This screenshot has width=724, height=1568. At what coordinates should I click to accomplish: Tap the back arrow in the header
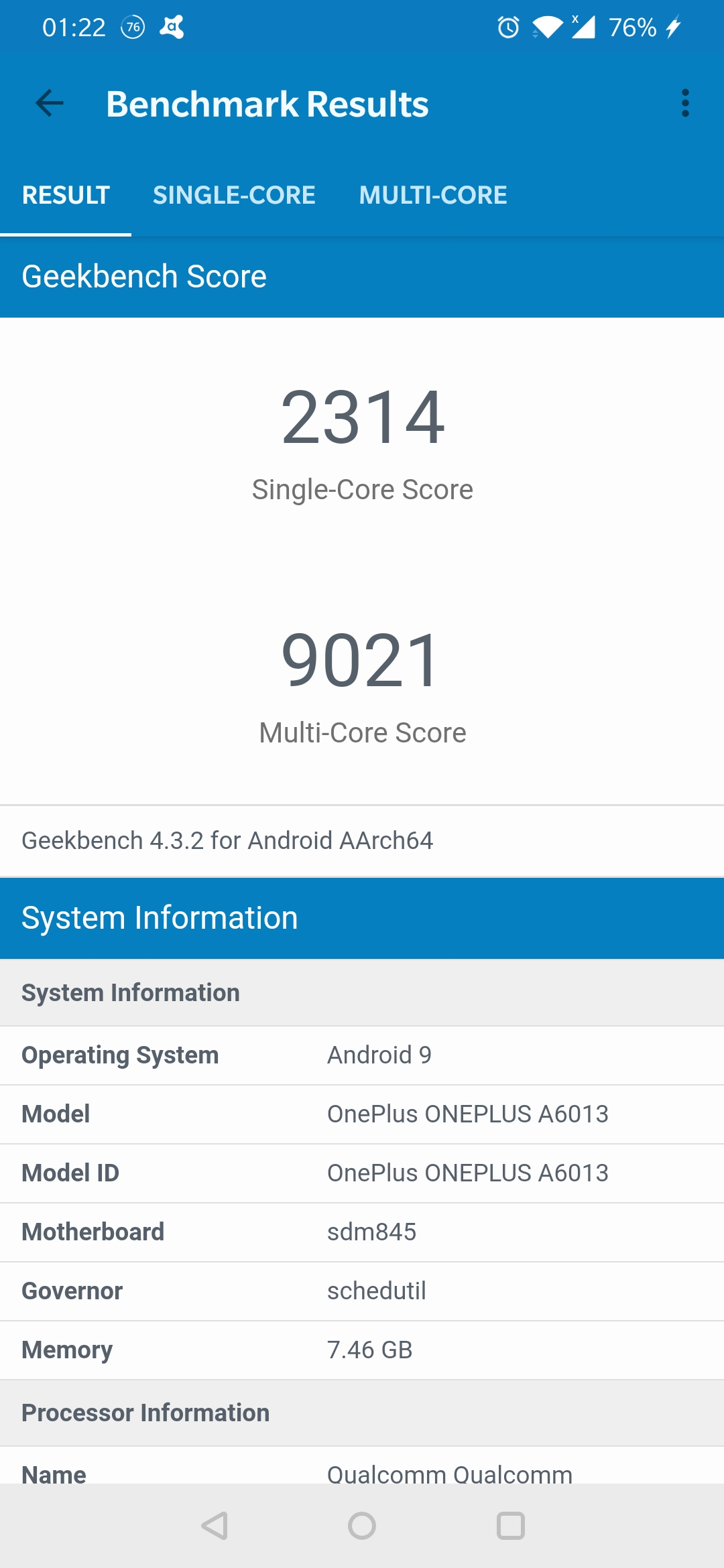[49, 103]
